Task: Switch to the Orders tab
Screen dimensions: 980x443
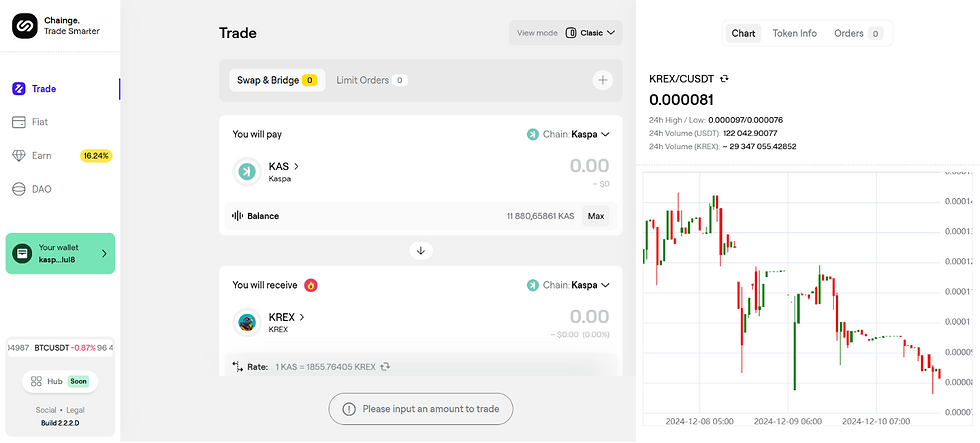Action: pos(858,34)
